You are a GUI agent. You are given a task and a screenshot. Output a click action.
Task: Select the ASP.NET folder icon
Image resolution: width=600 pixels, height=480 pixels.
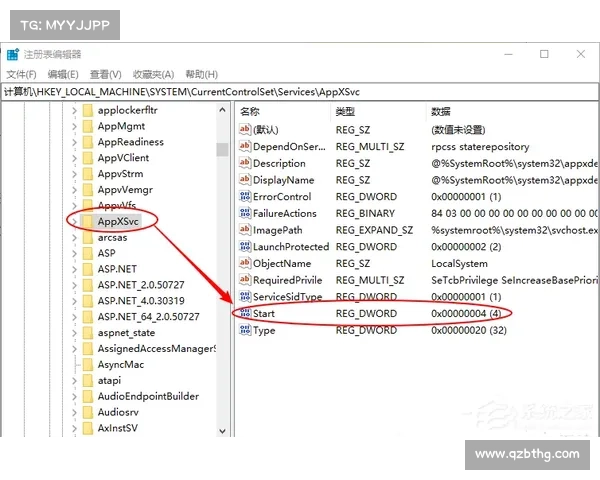(87, 269)
